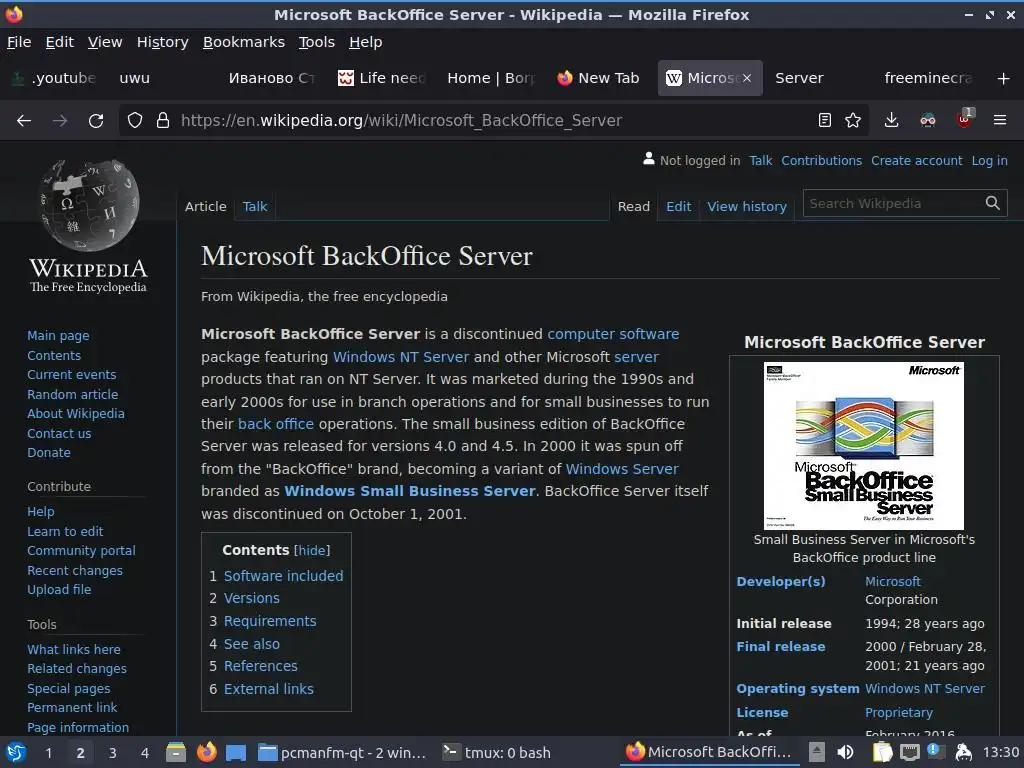Click the Edit article tab
Viewport: 1024px width, 768px height.
tap(679, 206)
